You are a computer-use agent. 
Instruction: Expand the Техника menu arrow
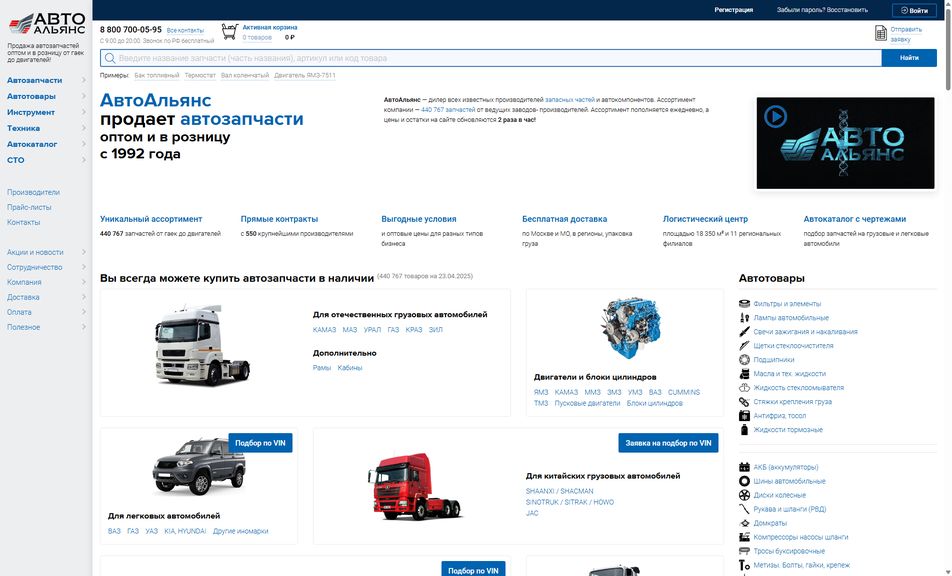tap(84, 128)
